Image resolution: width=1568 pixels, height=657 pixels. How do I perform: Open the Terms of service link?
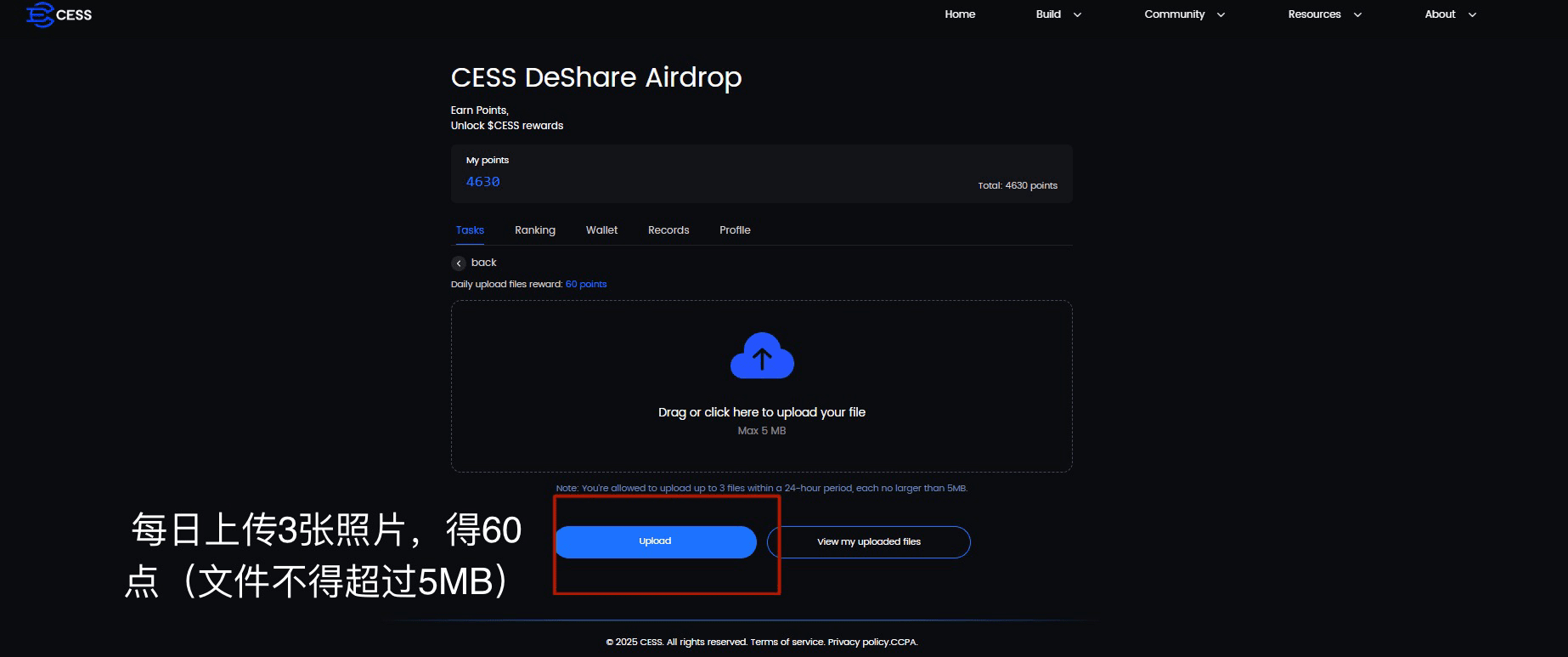[787, 643]
